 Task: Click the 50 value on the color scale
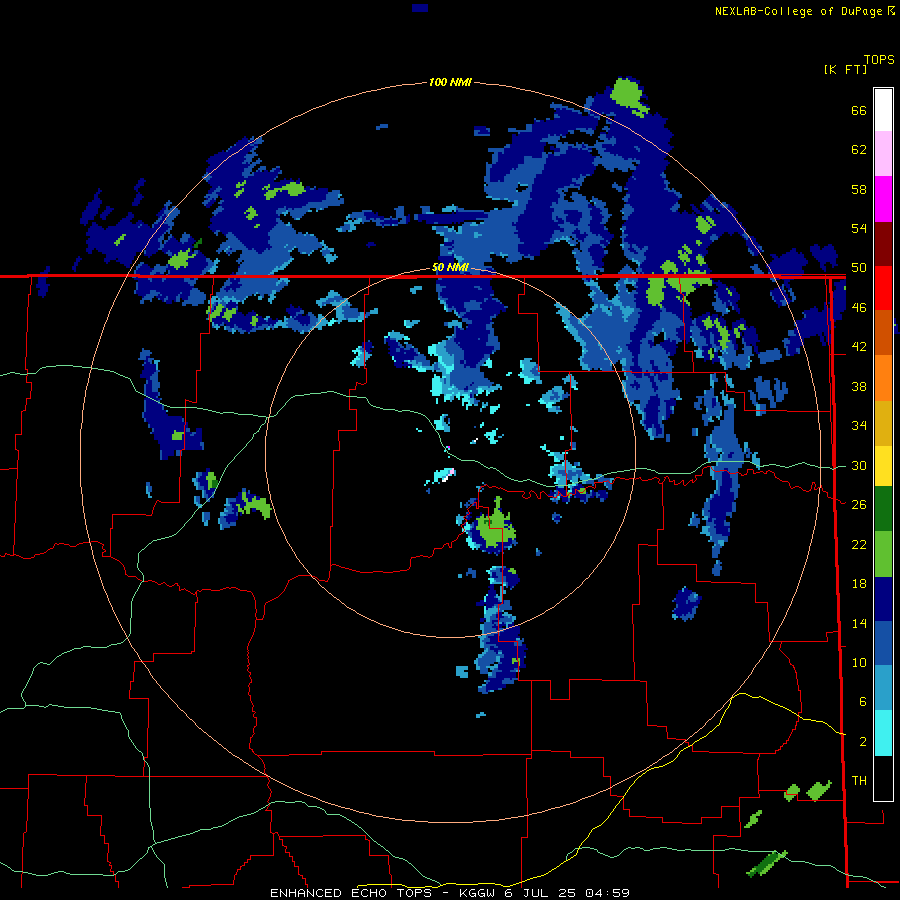[x=859, y=268]
